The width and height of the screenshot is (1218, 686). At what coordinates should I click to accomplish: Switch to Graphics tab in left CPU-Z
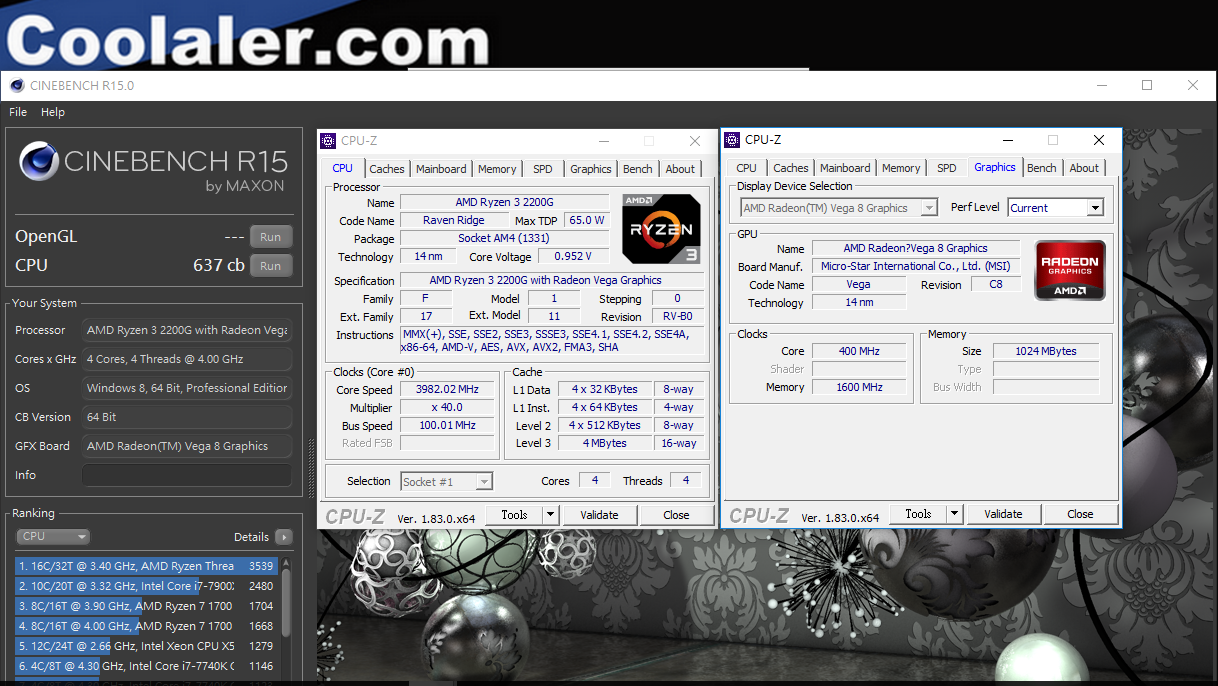click(591, 169)
